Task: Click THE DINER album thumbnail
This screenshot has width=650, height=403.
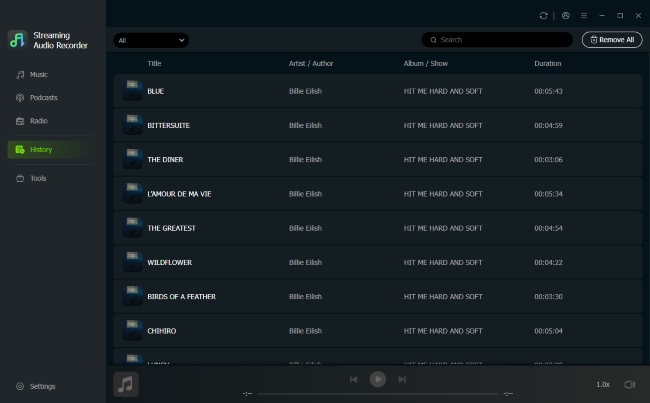Action: [132, 159]
